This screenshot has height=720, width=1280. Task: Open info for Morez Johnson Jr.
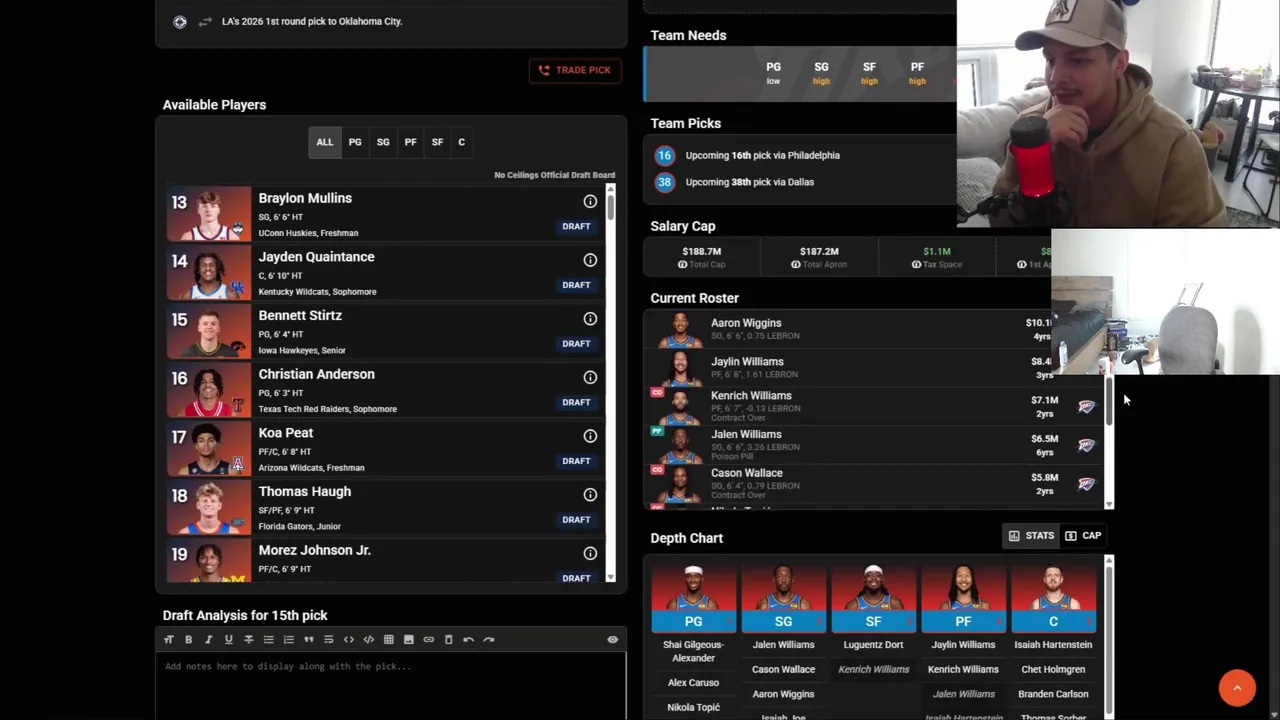[x=590, y=553]
